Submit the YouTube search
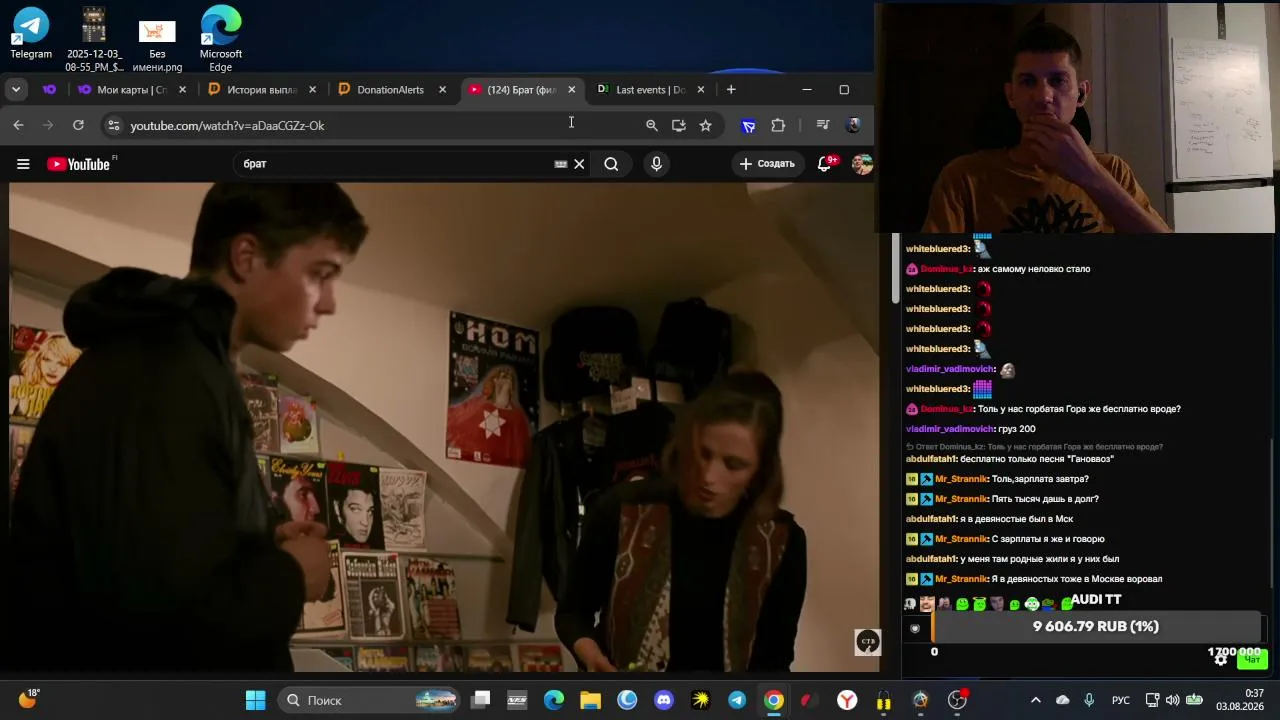This screenshot has width=1280, height=720. pos(611,164)
